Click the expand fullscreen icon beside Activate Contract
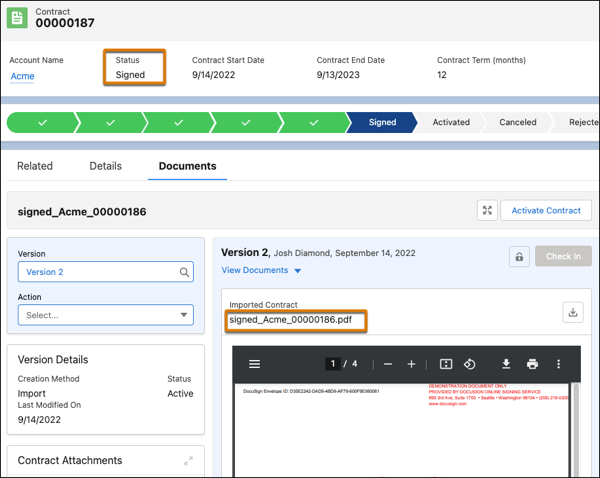The height and width of the screenshot is (478, 600). pos(487,210)
